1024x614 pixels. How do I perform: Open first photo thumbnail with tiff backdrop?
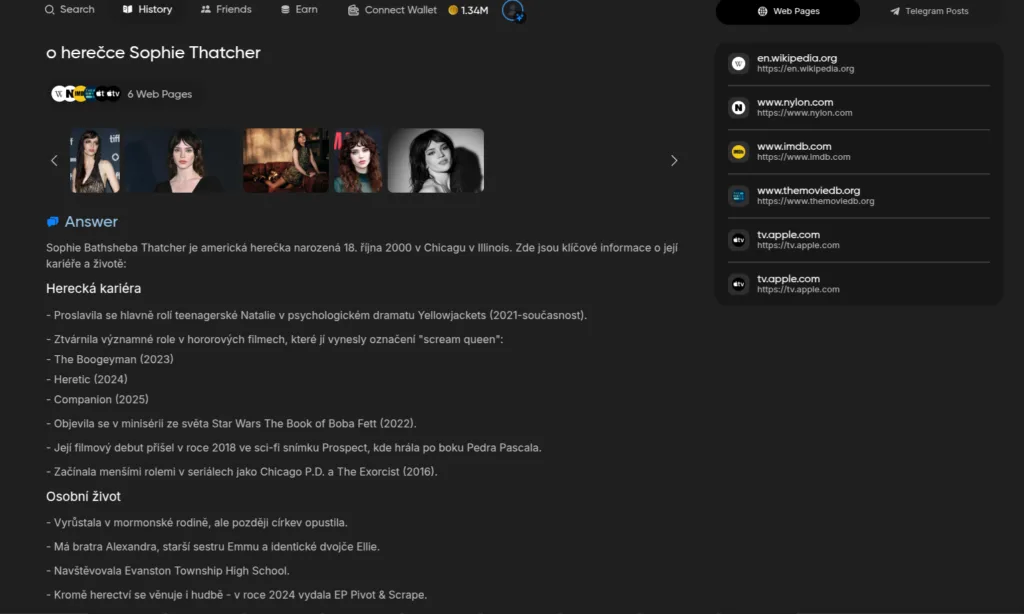(95, 160)
